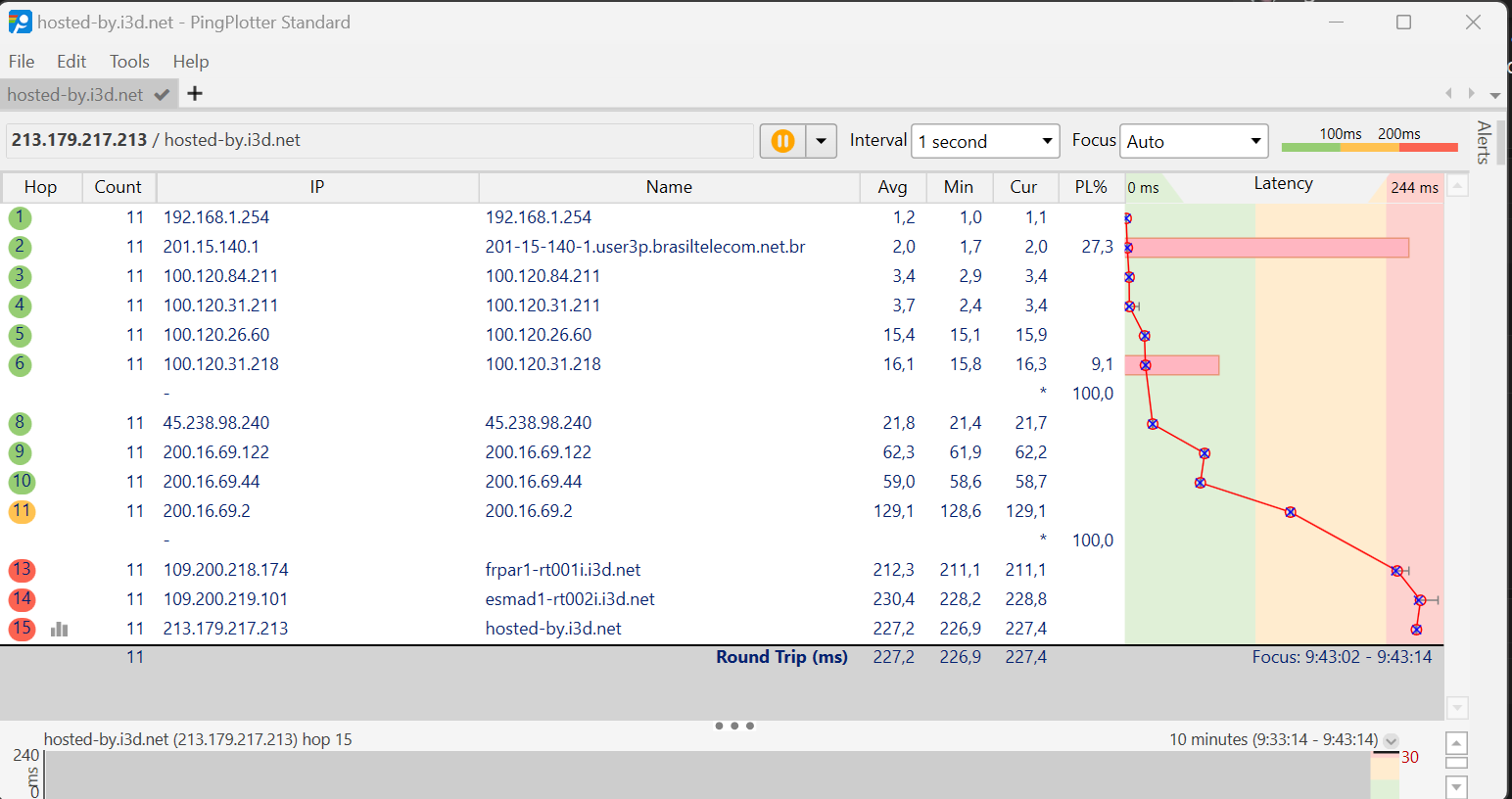Screen dimensions: 1512x799
Task: Click the target address field 213.179.217.213
Action: pyautogui.click(x=380, y=140)
